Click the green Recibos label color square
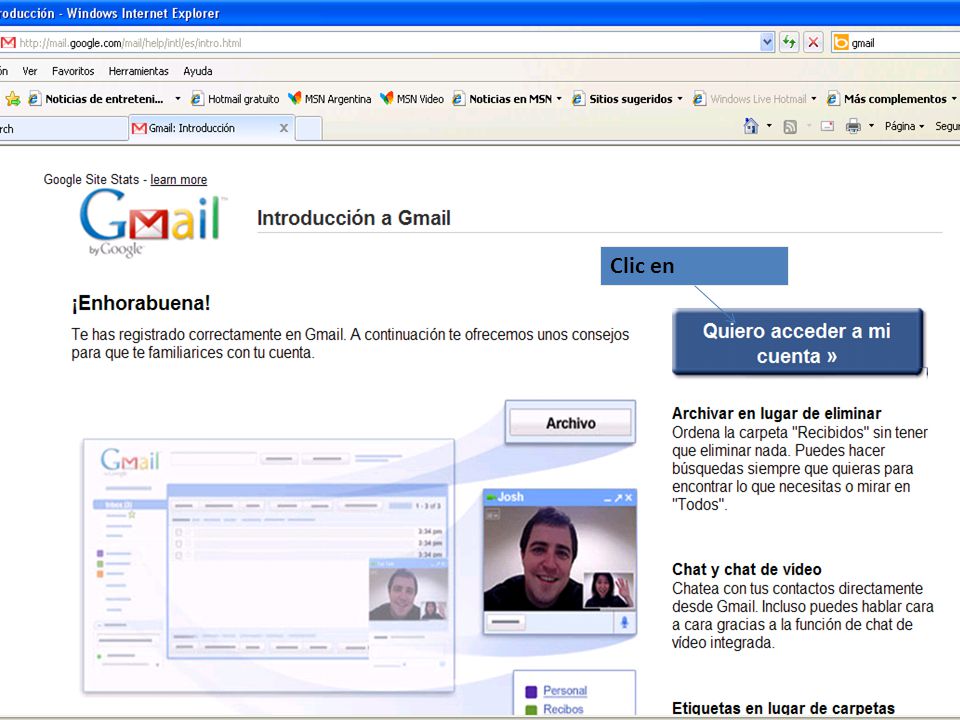960x720 pixels. click(x=531, y=710)
